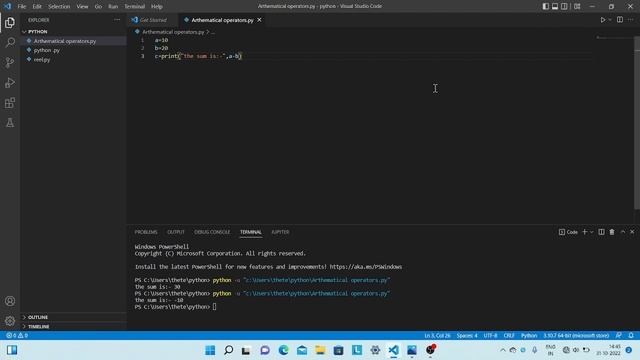Open run button dropdown arrow
640x360 pixels.
610,20
